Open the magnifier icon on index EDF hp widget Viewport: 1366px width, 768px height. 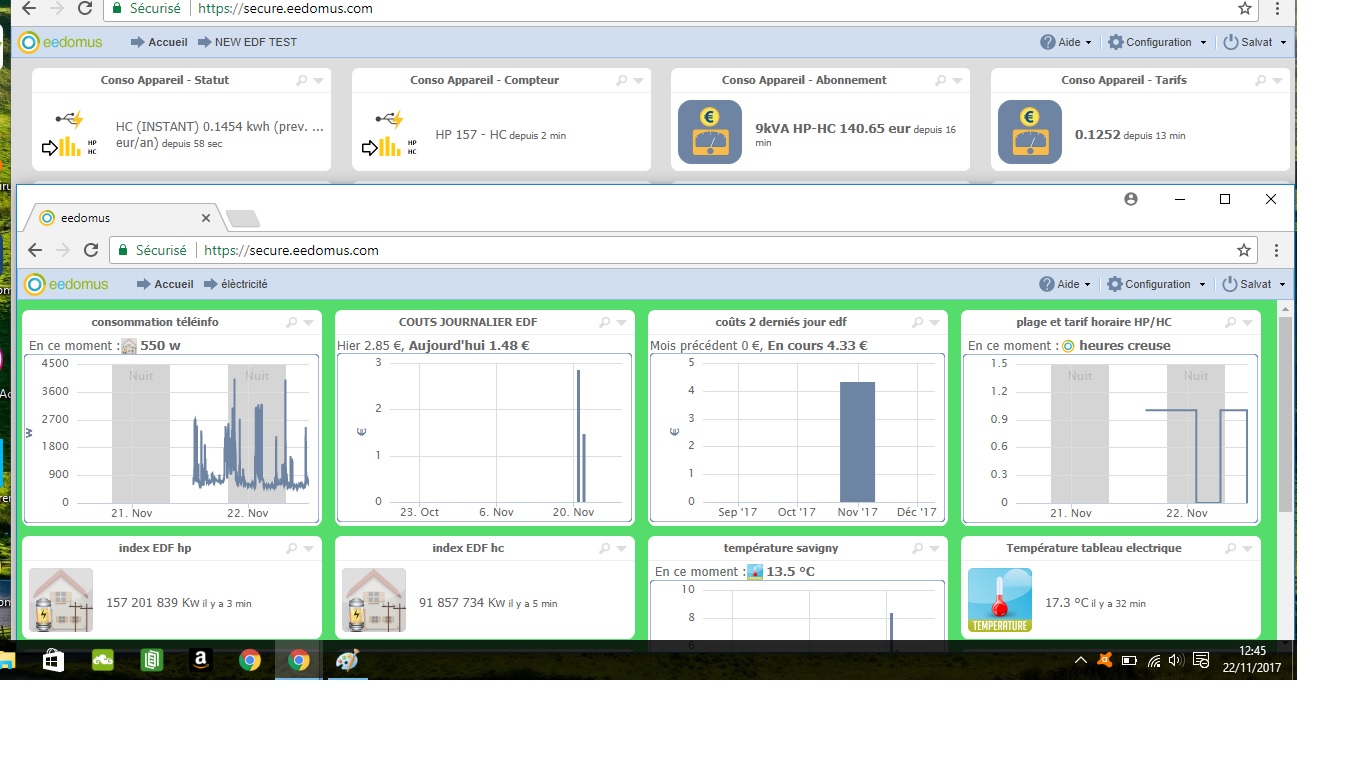[x=292, y=549]
